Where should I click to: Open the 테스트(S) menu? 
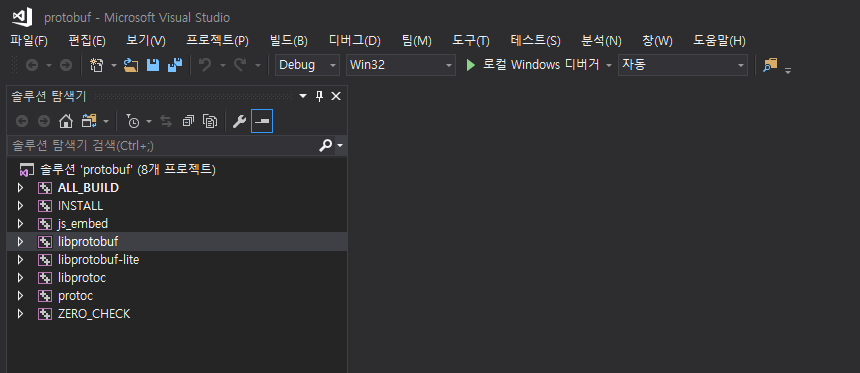pyautogui.click(x=536, y=41)
